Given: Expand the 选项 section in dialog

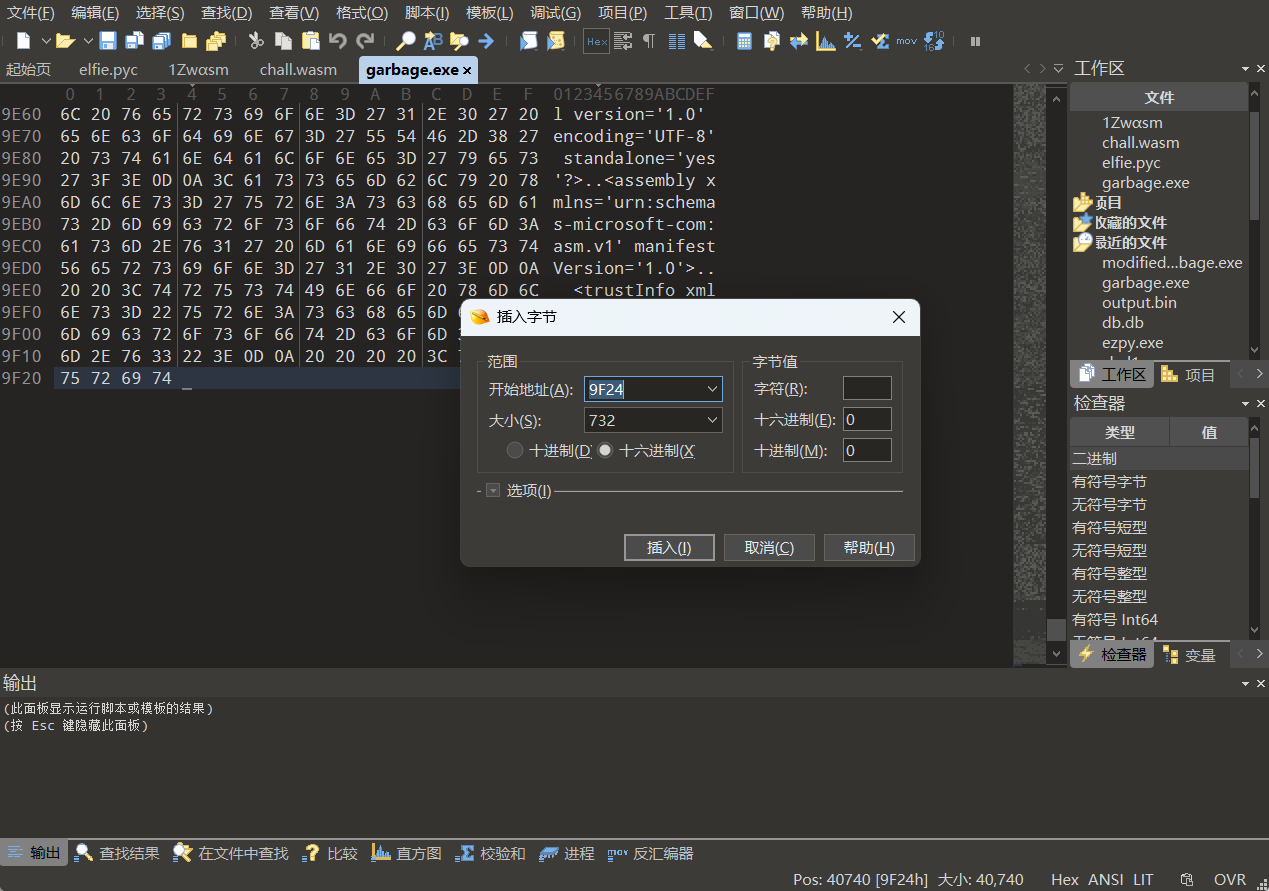Looking at the screenshot, I should pyautogui.click(x=493, y=491).
